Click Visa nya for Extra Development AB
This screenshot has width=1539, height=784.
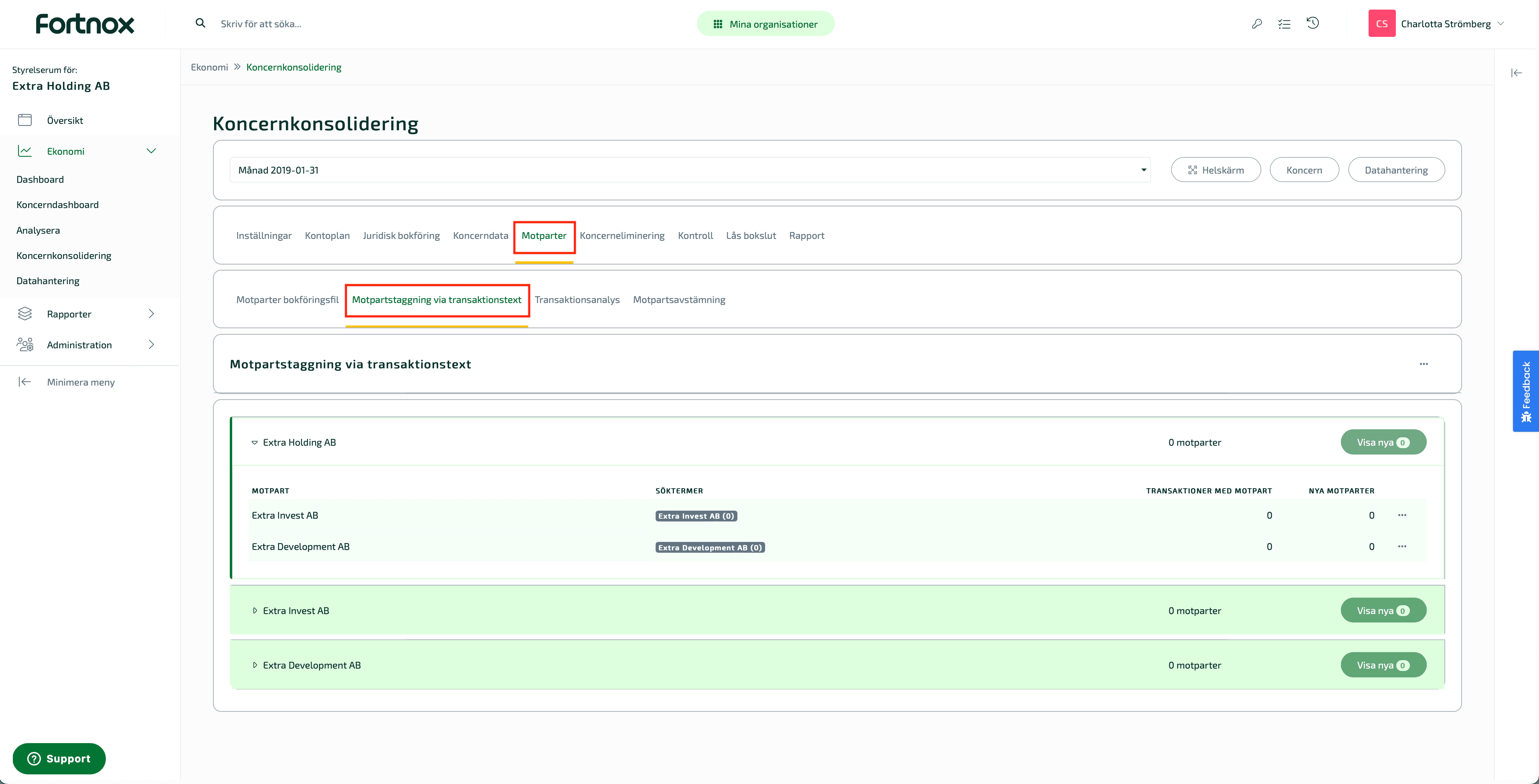coord(1383,665)
